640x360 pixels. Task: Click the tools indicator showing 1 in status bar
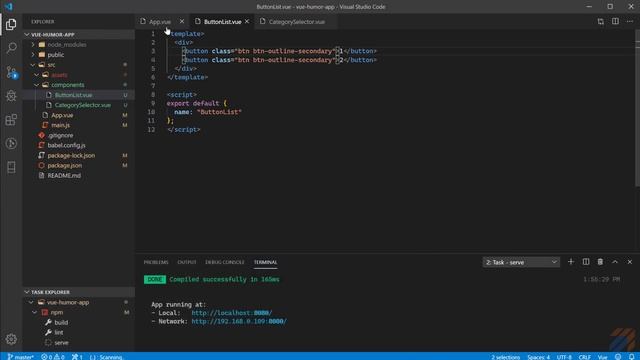(x=77, y=357)
